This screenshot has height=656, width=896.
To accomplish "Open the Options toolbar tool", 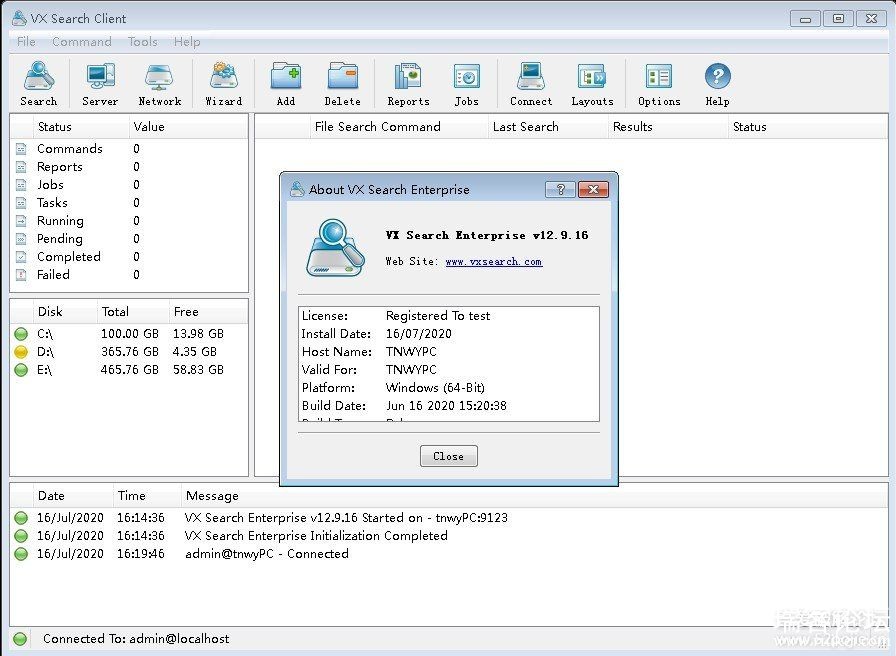I will pyautogui.click(x=659, y=83).
